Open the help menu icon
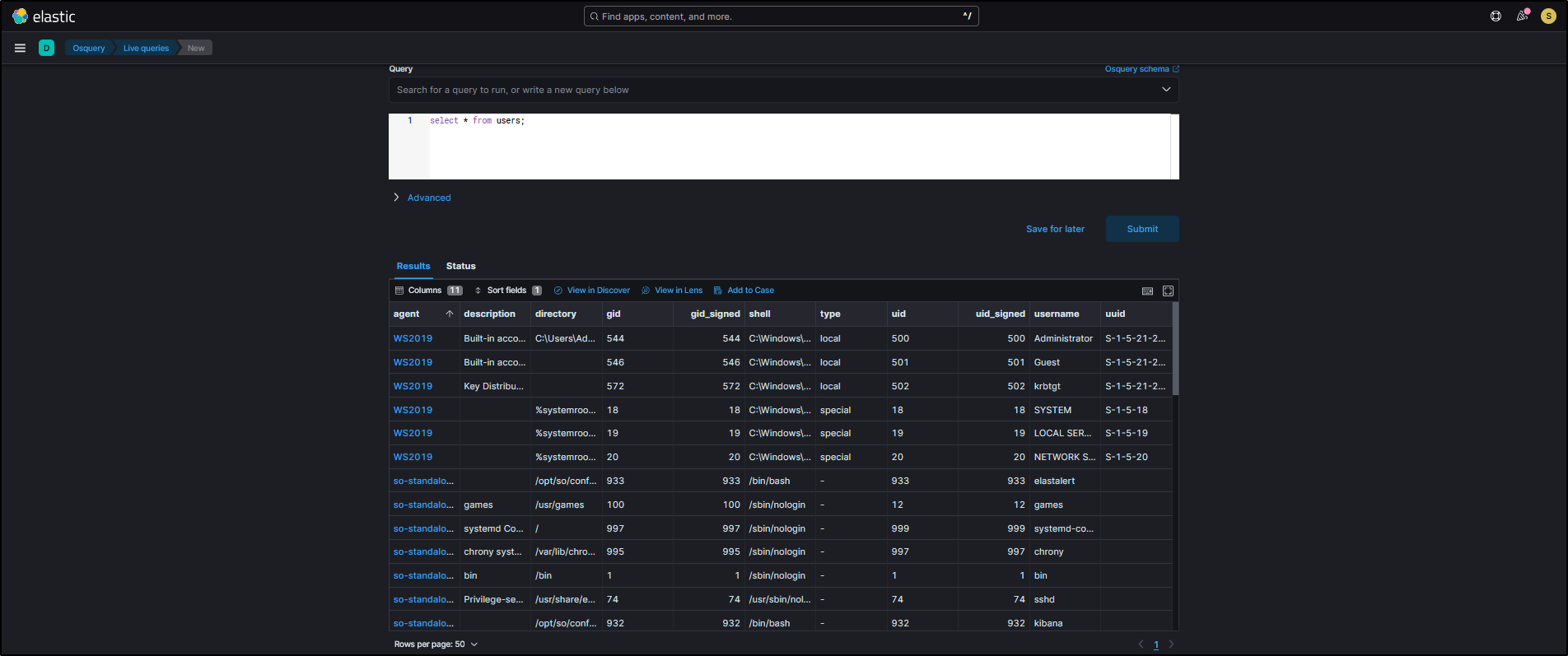The width and height of the screenshot is (1568, 656). coord(1496,16)
